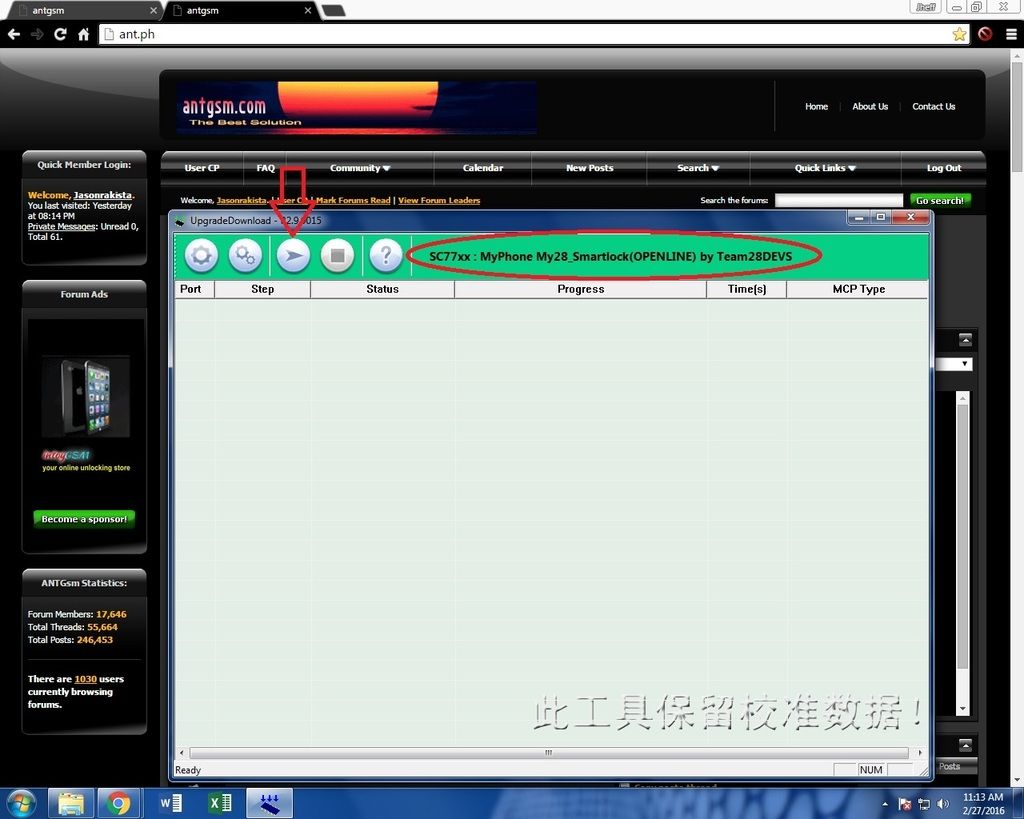
Task: Open the Quick Links dropdown
Action: pos(825,168)
